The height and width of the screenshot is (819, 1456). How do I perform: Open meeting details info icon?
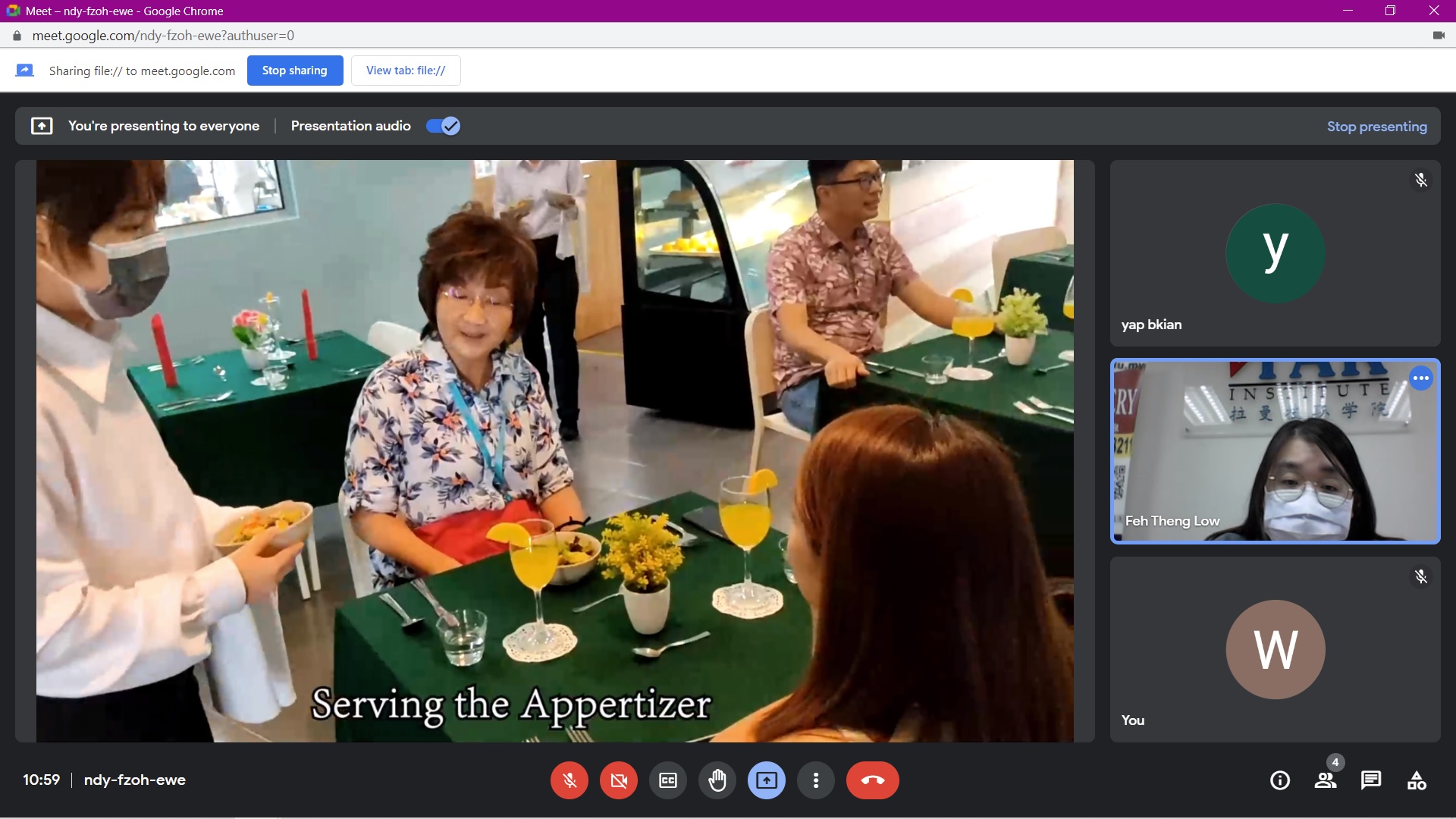pyautogui.click(x=1280, y=780)
